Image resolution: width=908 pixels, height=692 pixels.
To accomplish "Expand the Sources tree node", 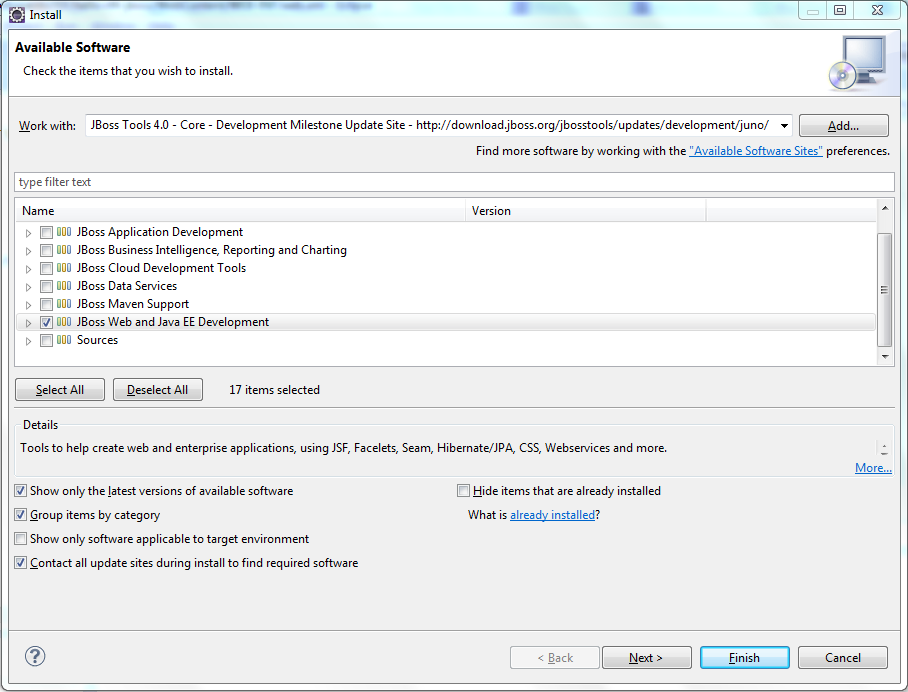I will click(x=28, y=341).
